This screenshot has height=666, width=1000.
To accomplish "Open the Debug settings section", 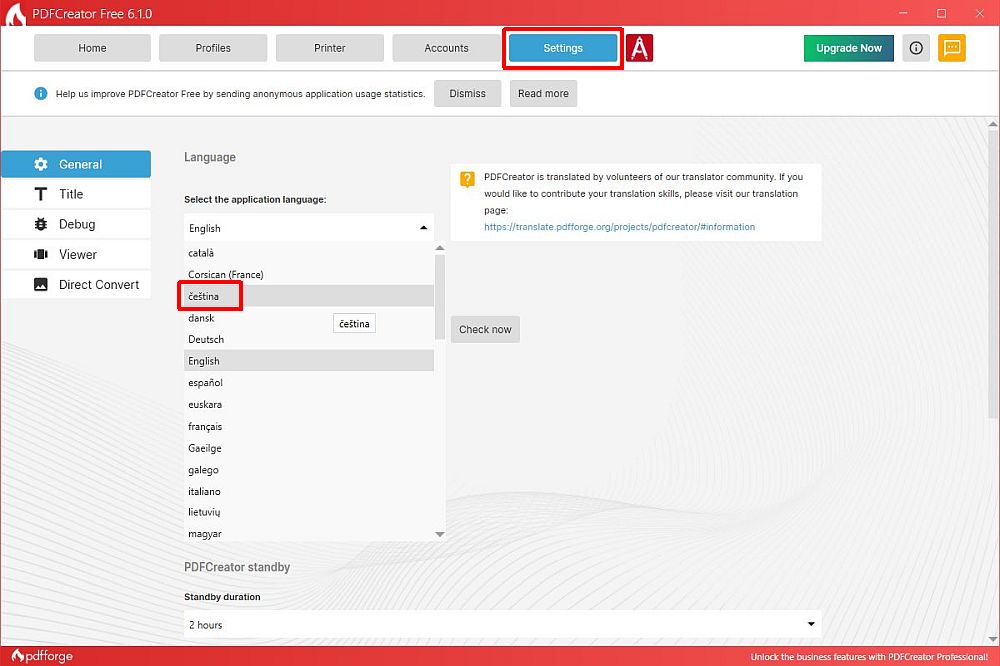I will click(x=77, y=224).
